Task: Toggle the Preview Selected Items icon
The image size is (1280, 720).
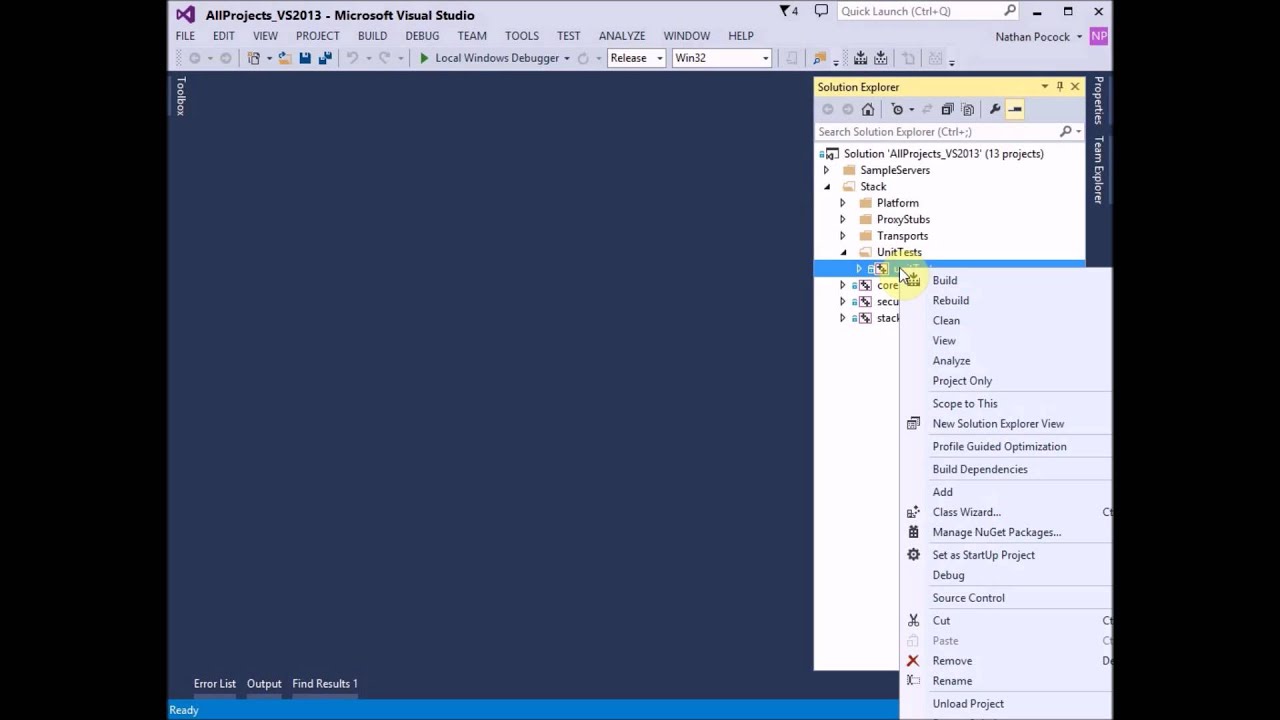Action: 1015,109
